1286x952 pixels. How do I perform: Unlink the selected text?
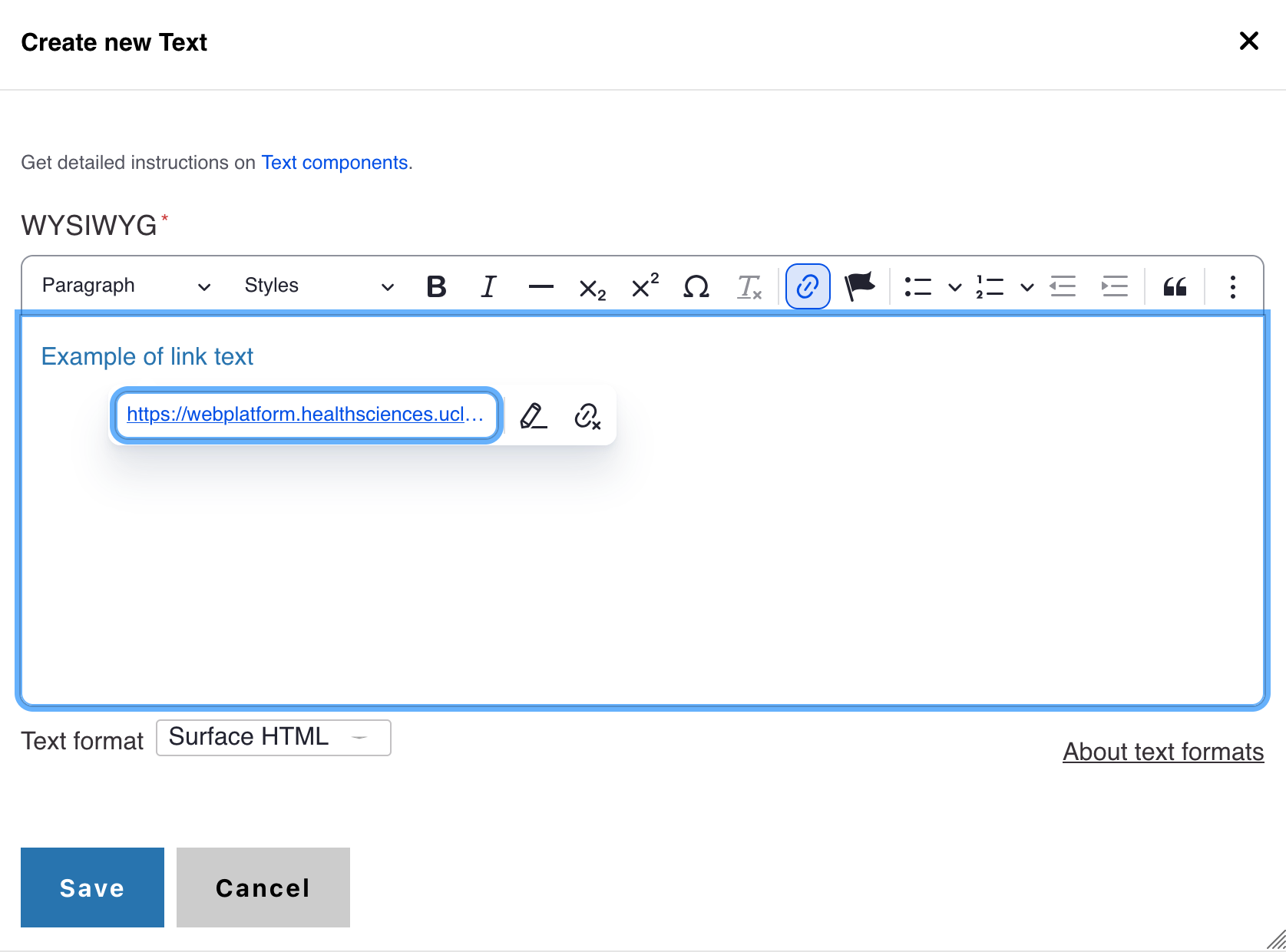(587, 415)
